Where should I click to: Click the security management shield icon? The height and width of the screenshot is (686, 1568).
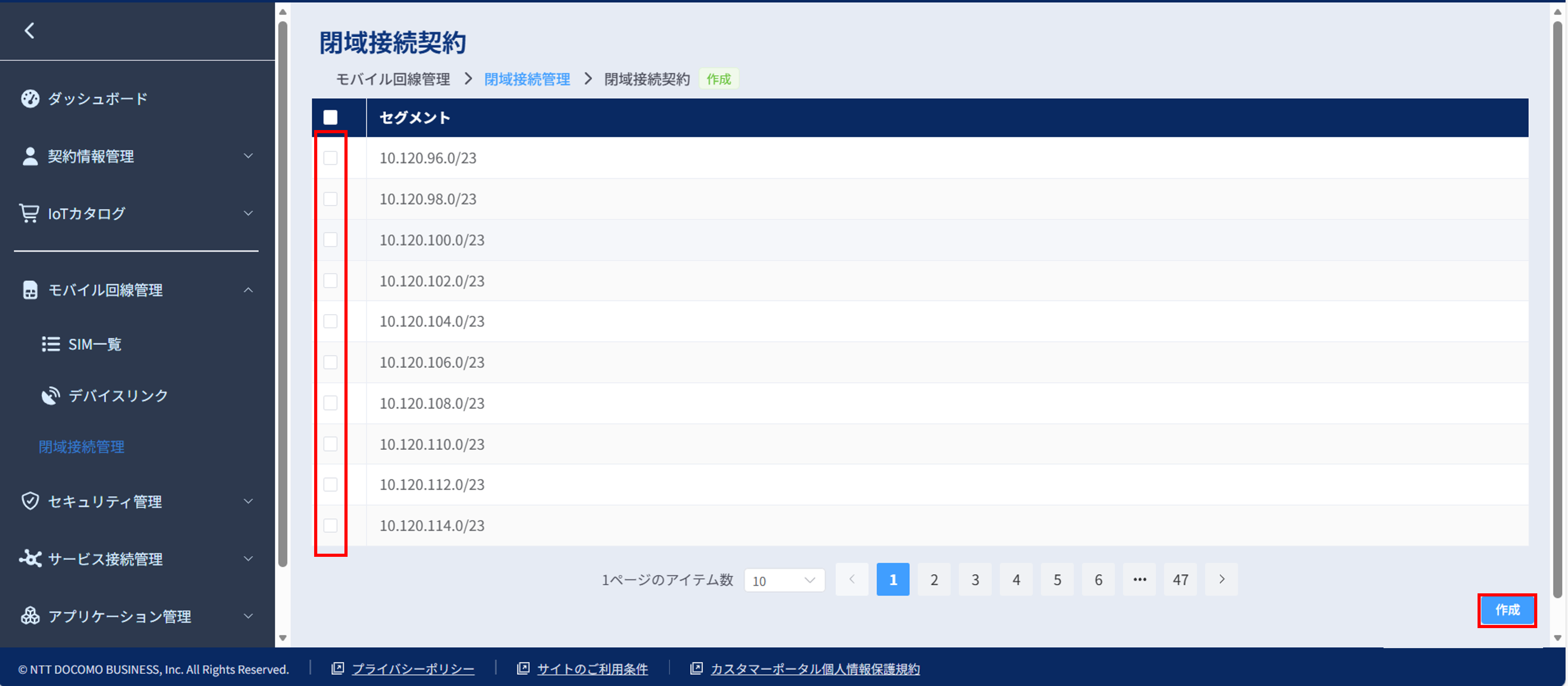pyautogui.click(x=30, y=501)
